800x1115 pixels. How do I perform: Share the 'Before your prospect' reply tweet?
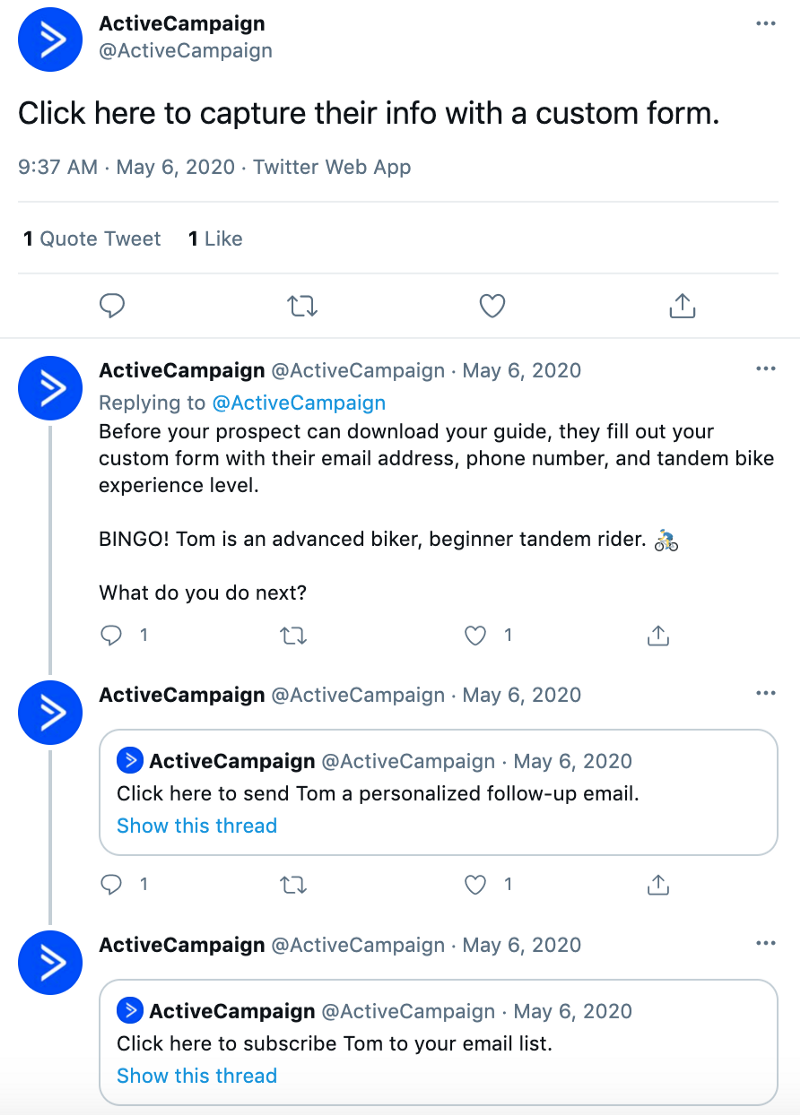point(658,635)
